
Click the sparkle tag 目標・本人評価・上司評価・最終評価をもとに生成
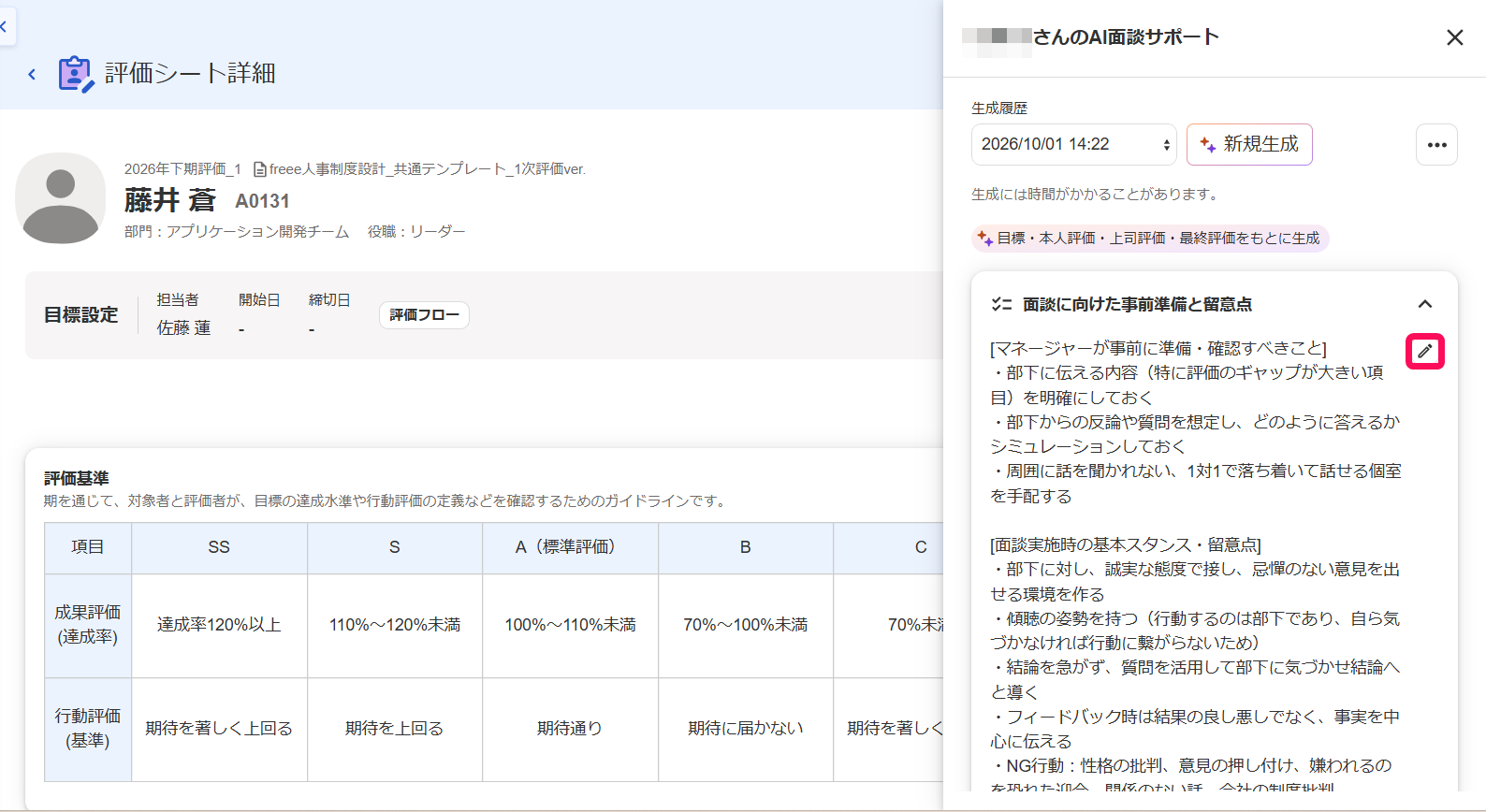coord(1150,239)
